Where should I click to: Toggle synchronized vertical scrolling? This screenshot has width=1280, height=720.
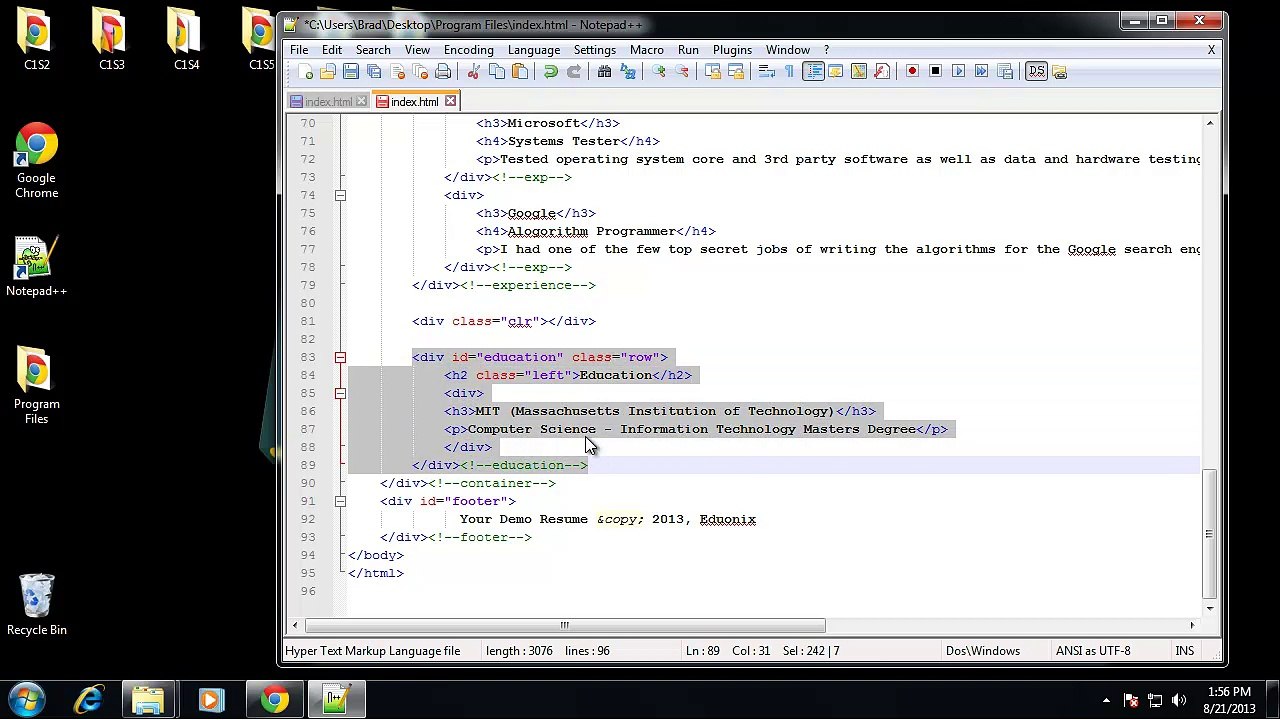pyautogui.click(x=713, y=72)
